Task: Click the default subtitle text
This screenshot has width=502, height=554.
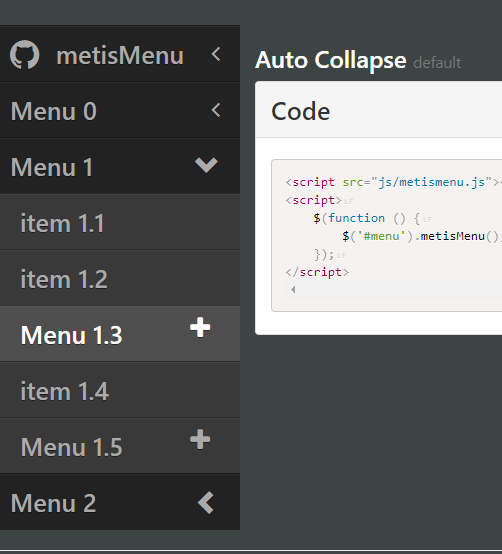Action: (437, 63)
